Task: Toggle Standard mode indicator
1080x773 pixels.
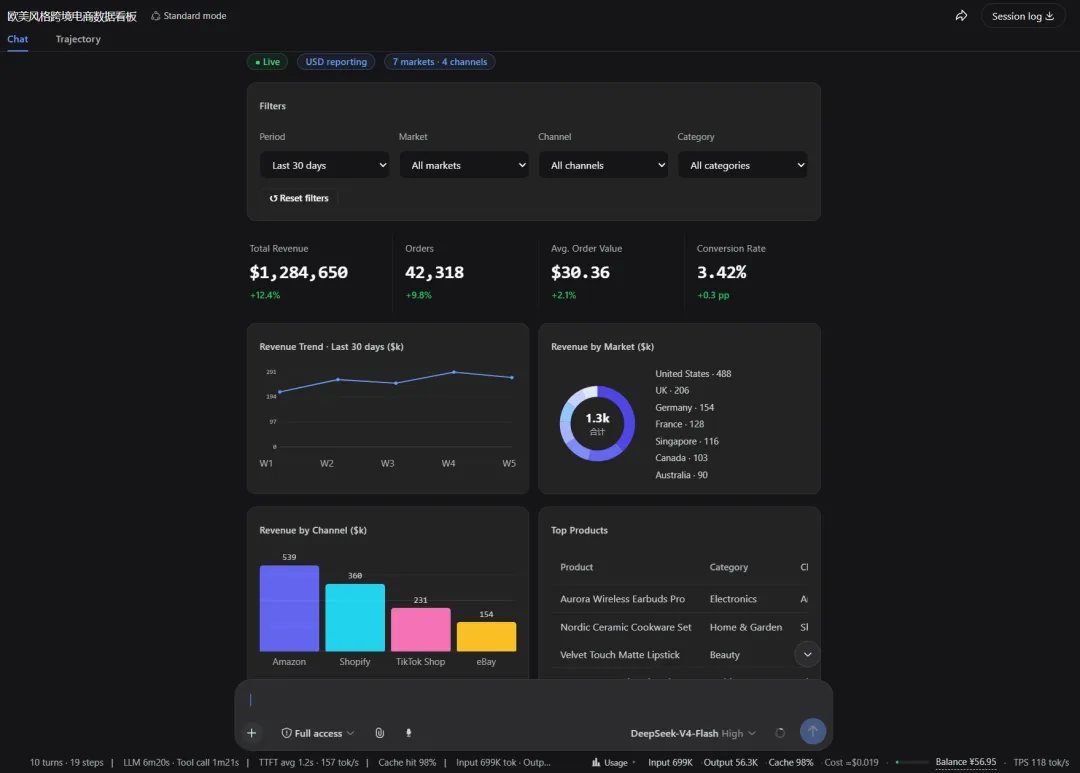Action: coord(189,16)
